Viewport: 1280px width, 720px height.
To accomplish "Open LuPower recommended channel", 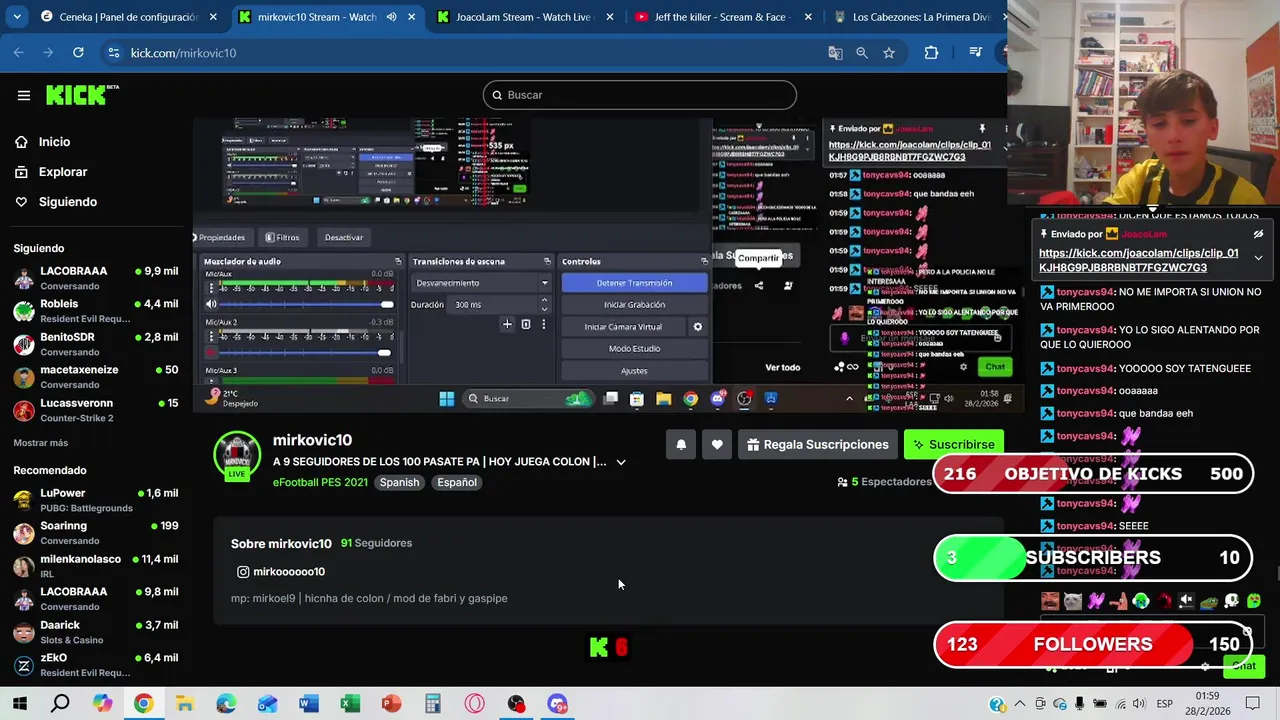I will [96, 500].
